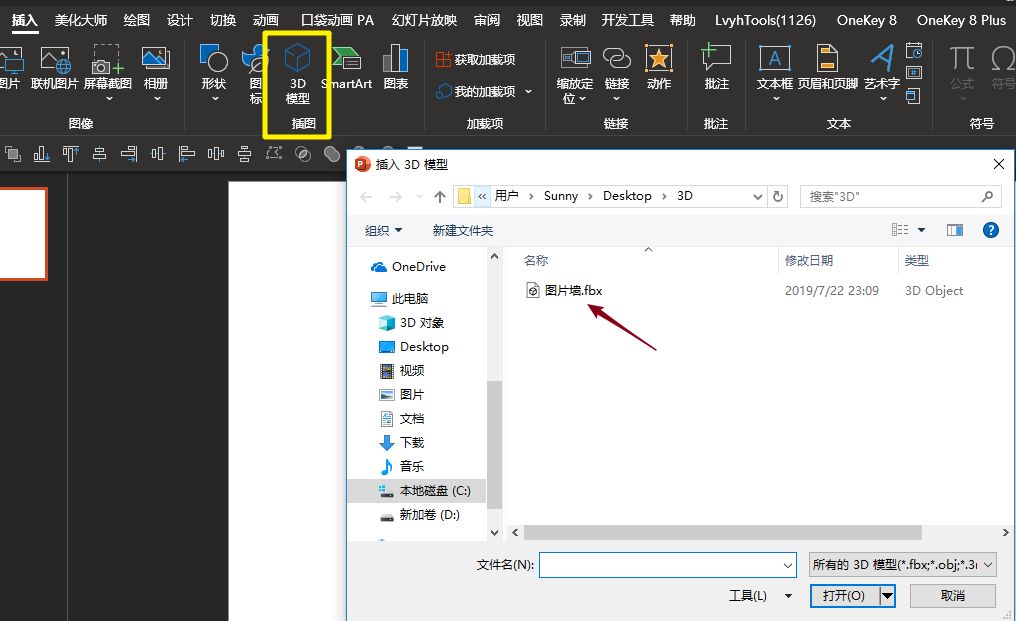Click the align top icon
1016x621 pixels.
71,154
